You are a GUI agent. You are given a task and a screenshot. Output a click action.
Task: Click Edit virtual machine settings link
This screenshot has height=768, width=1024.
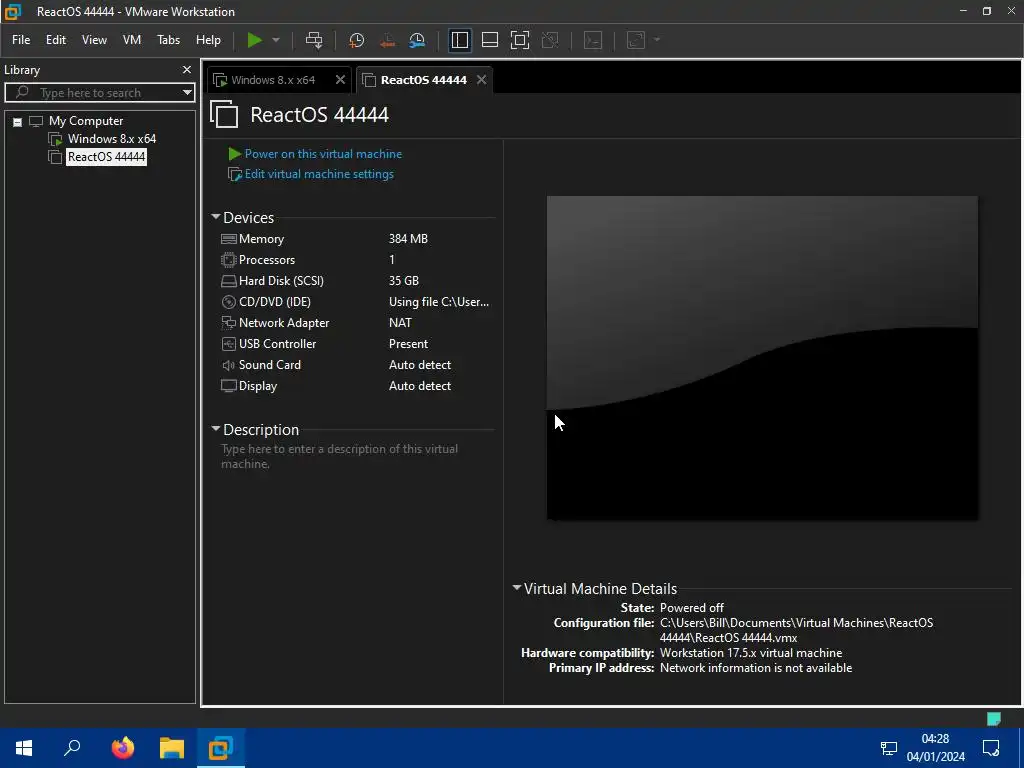point(319,174)
